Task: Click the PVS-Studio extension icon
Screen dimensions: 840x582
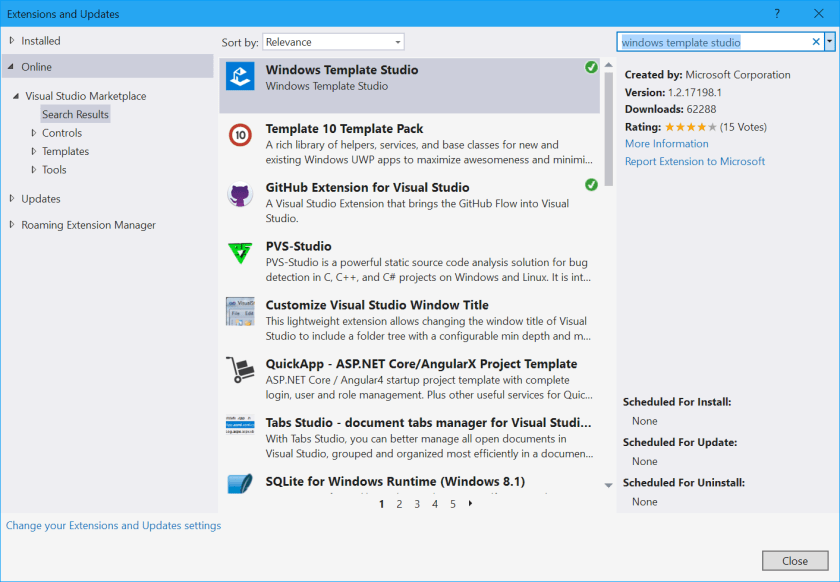Action: (x=240, y=253)
